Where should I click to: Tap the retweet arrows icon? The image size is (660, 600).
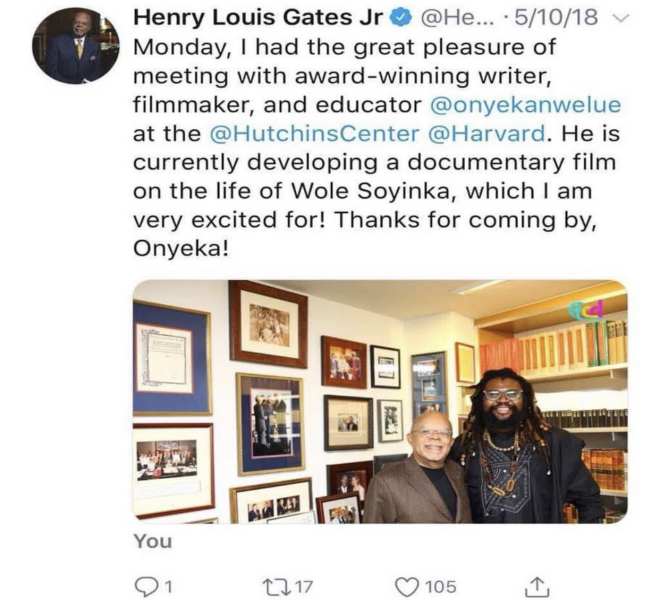click(x=276, y=585)
